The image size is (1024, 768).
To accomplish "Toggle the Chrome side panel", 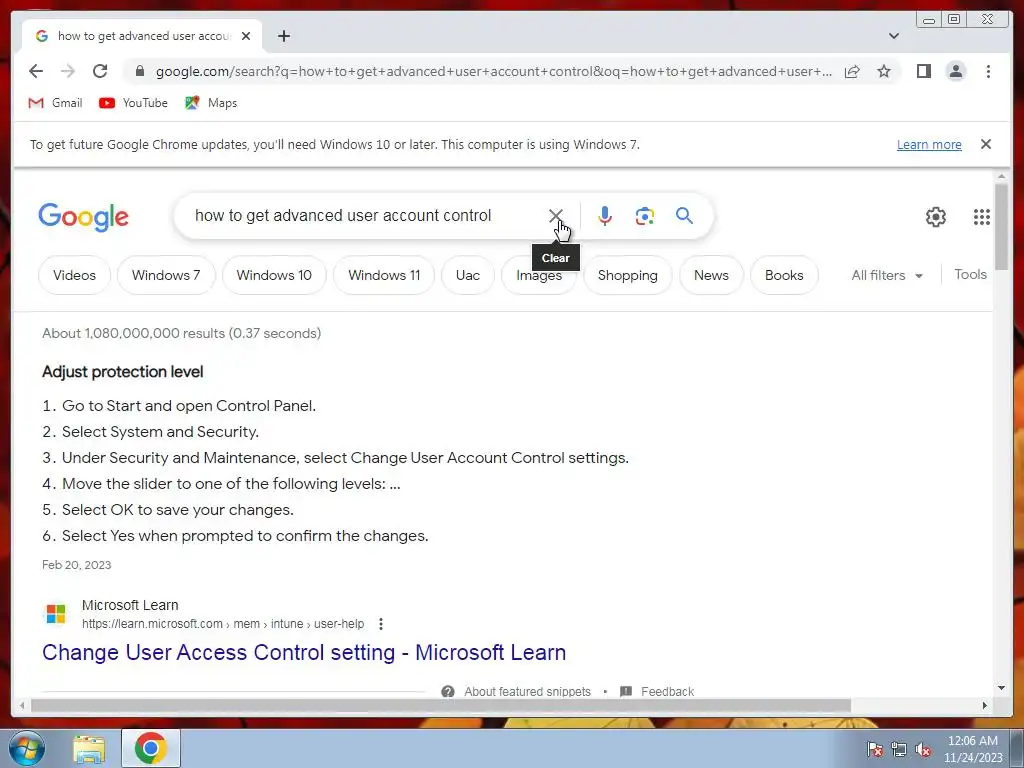I will 923,71.
